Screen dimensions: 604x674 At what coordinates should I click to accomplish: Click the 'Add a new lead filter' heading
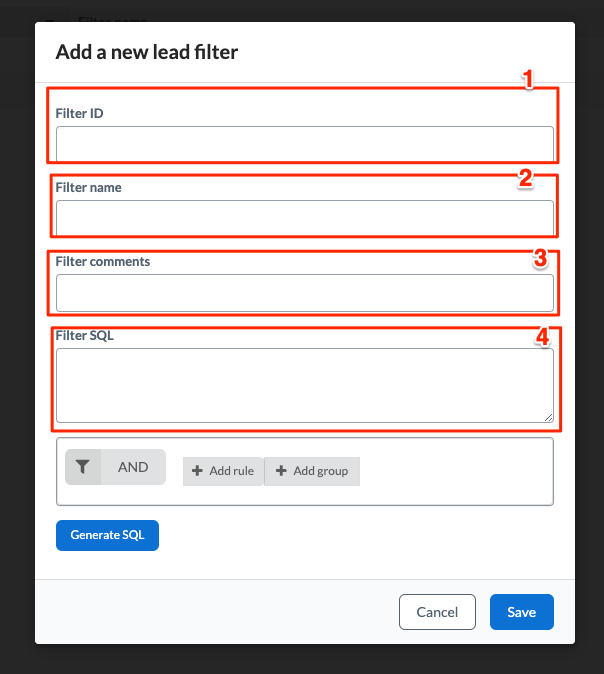point(147,52)
